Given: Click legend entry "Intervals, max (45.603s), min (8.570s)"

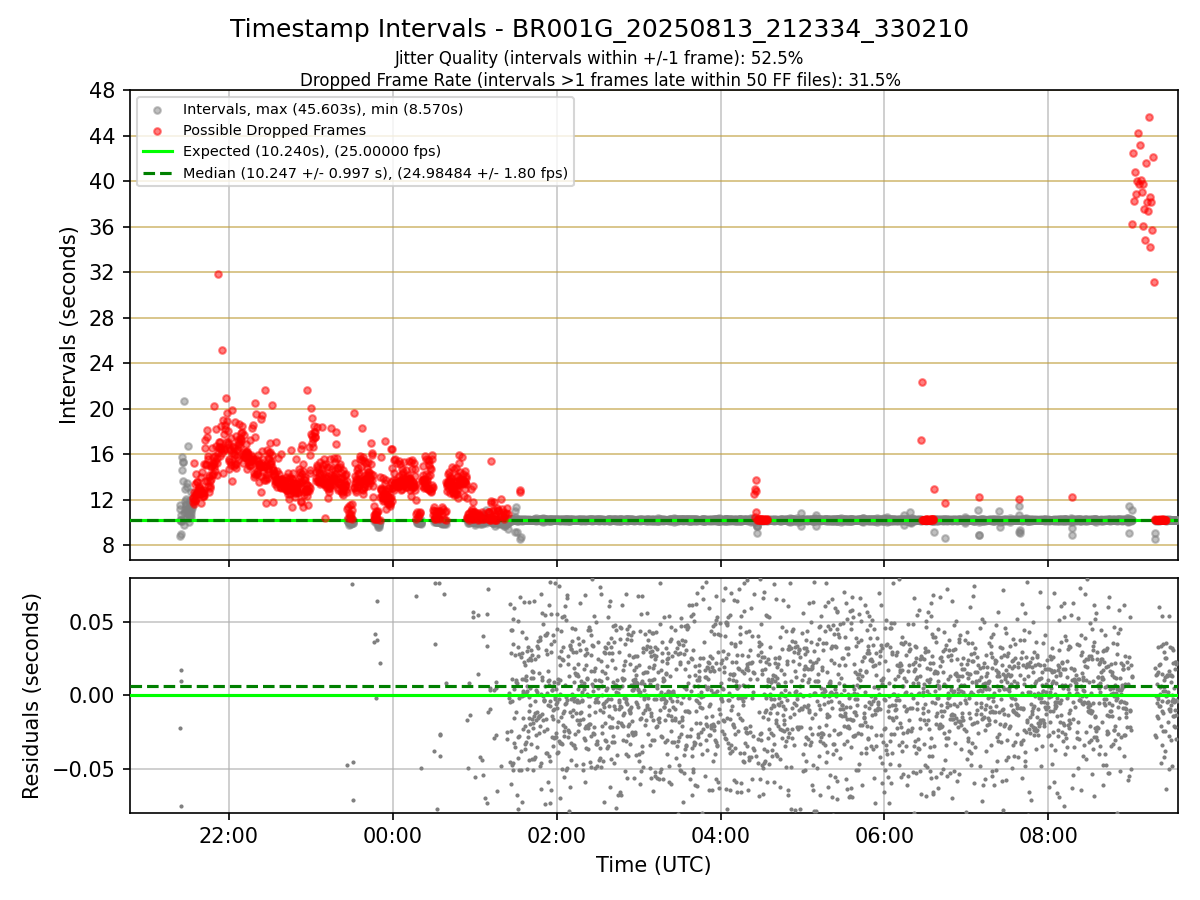Looking at the screenshot, I should click(x=323, y=108).
